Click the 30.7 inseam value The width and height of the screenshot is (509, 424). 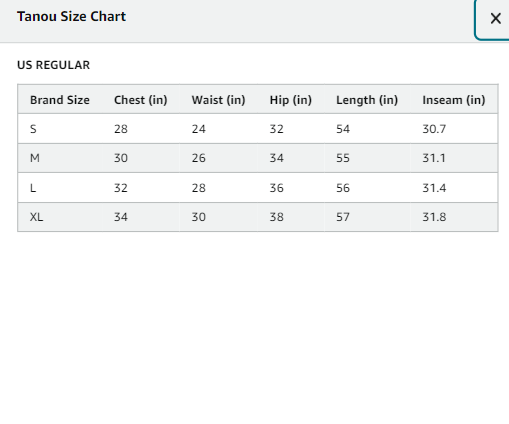(434, 129)
